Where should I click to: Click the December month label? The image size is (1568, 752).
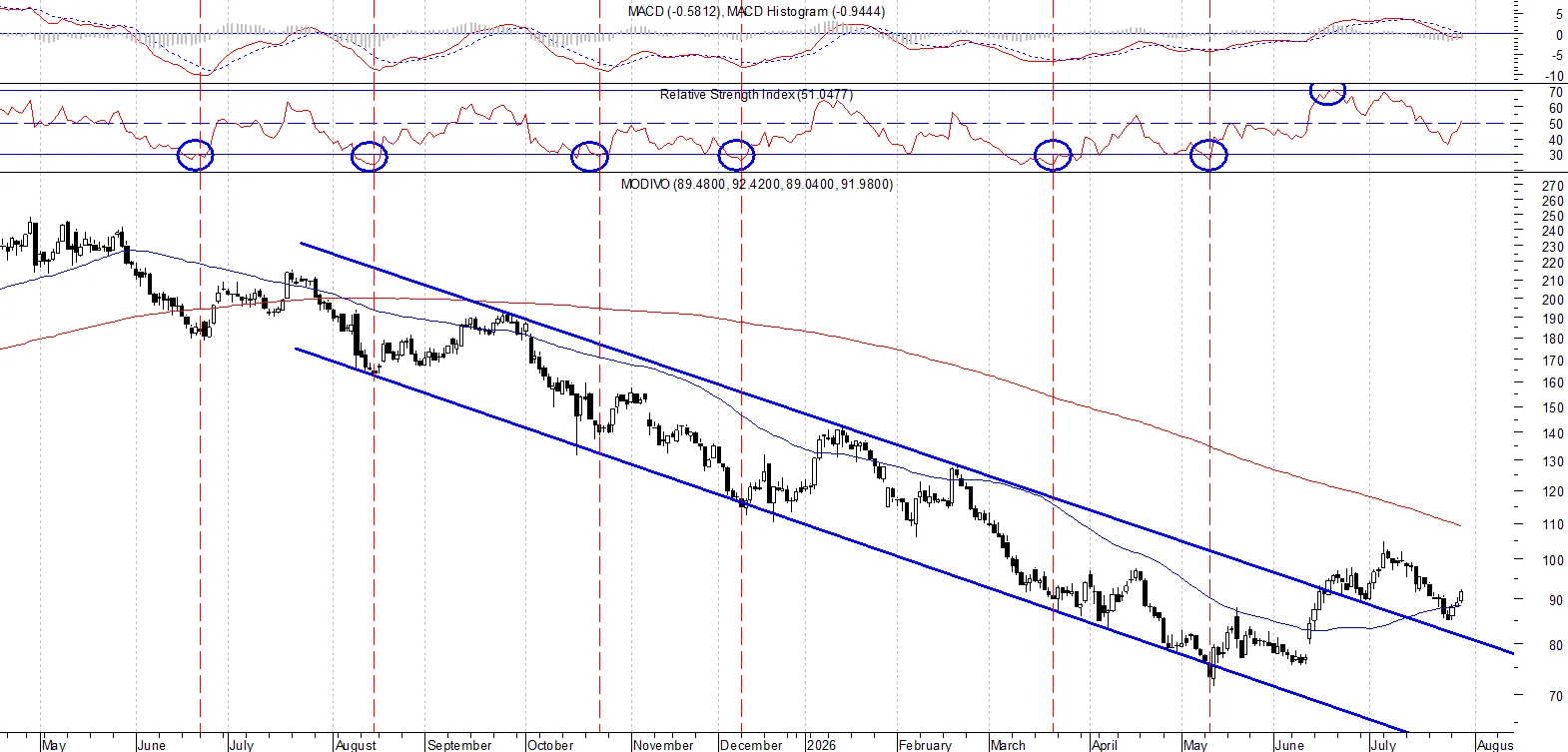[x=751, y=745]
